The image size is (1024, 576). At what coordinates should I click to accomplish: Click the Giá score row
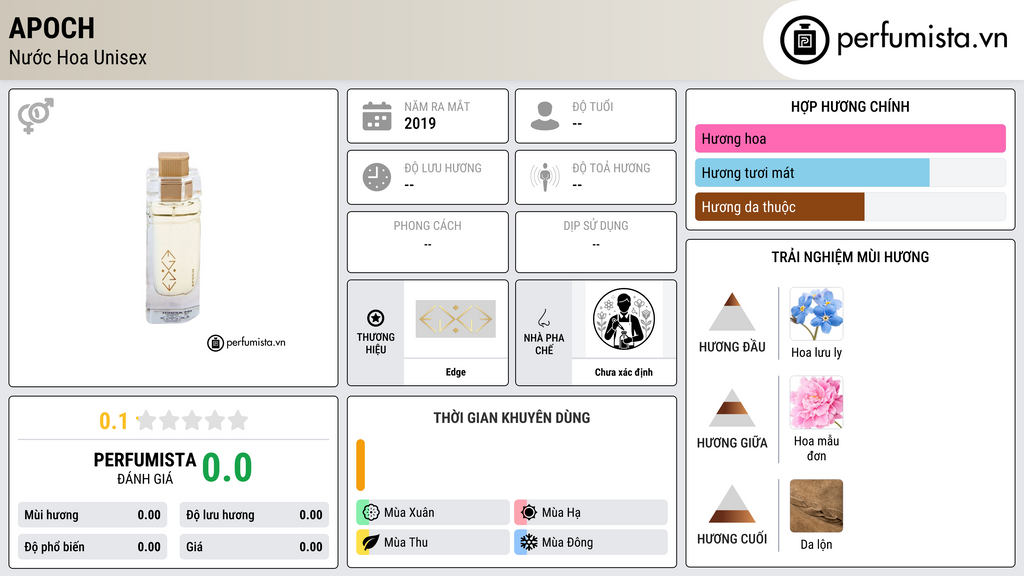click(x=254, y=547)
